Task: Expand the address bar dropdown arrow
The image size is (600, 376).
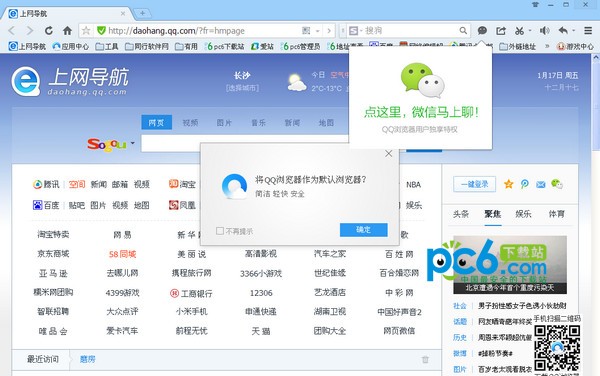Action: [317, 31]
